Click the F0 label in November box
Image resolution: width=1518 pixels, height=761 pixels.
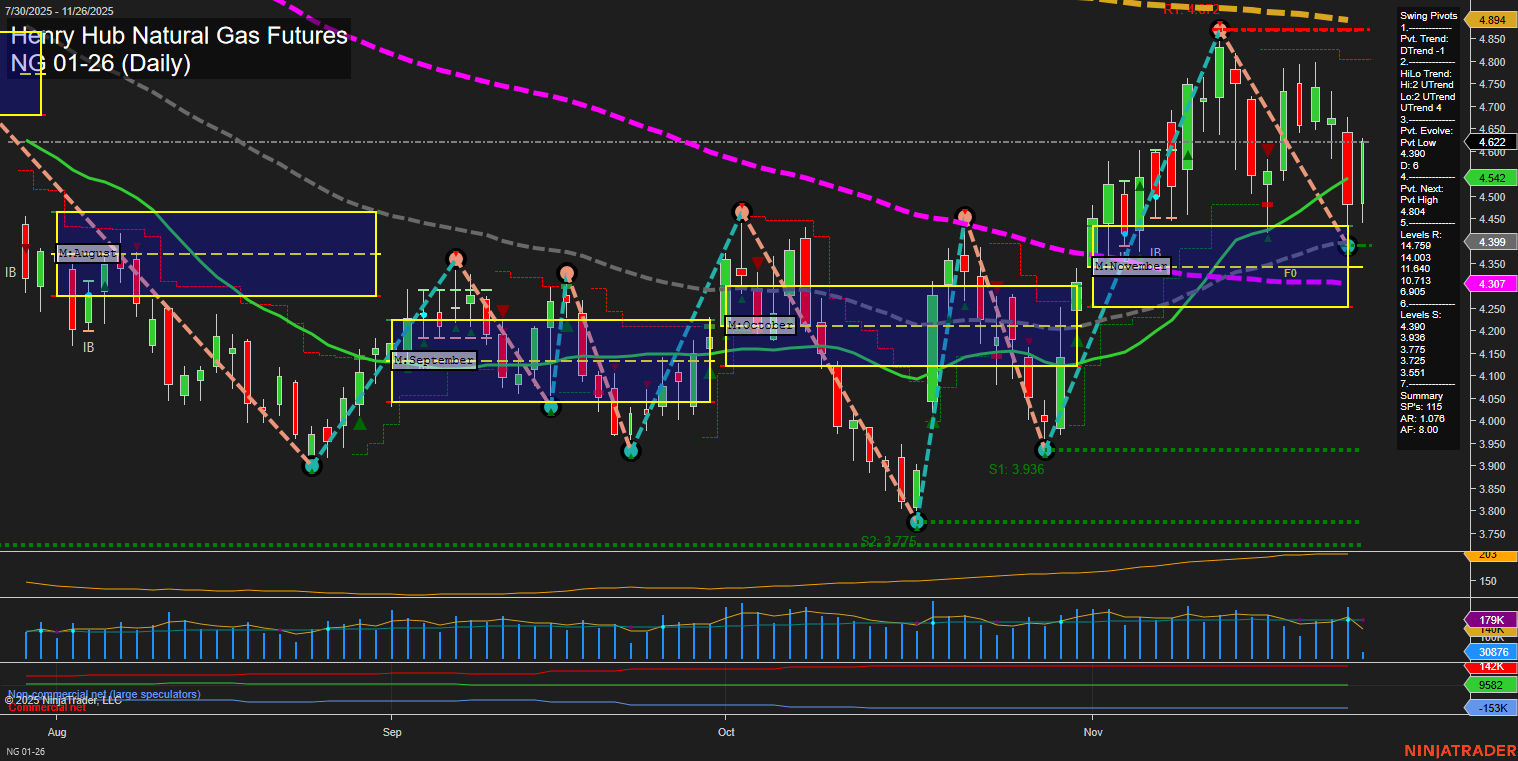[x=1290, y=273]
